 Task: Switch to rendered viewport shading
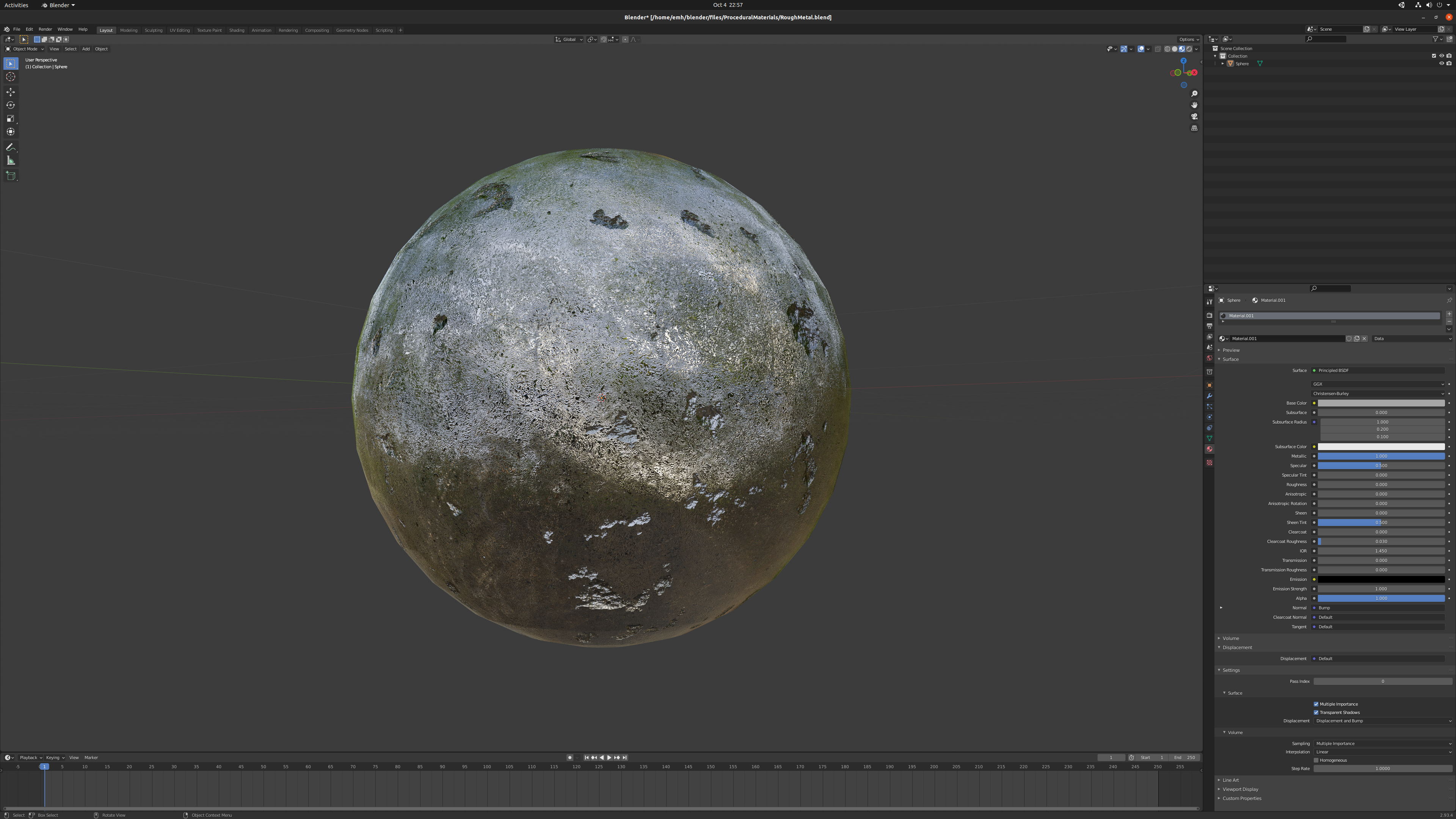coord(1189,49)
